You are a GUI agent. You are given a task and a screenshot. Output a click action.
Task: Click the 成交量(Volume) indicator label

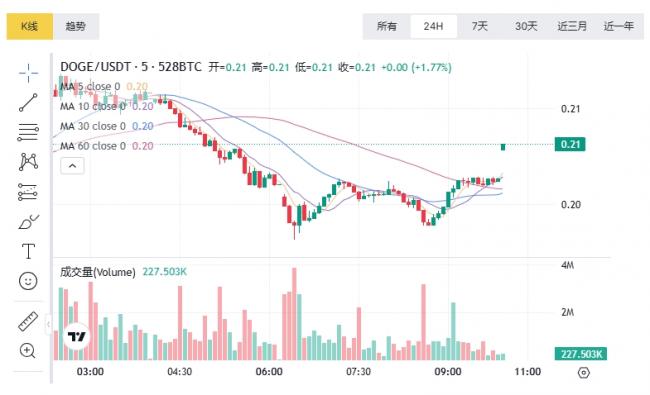(97, 272)
